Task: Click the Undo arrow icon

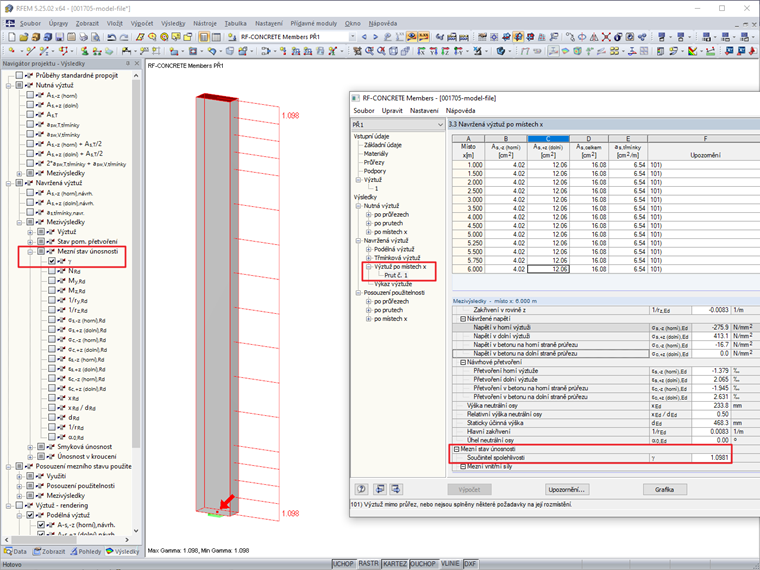Action: point(111,37)
